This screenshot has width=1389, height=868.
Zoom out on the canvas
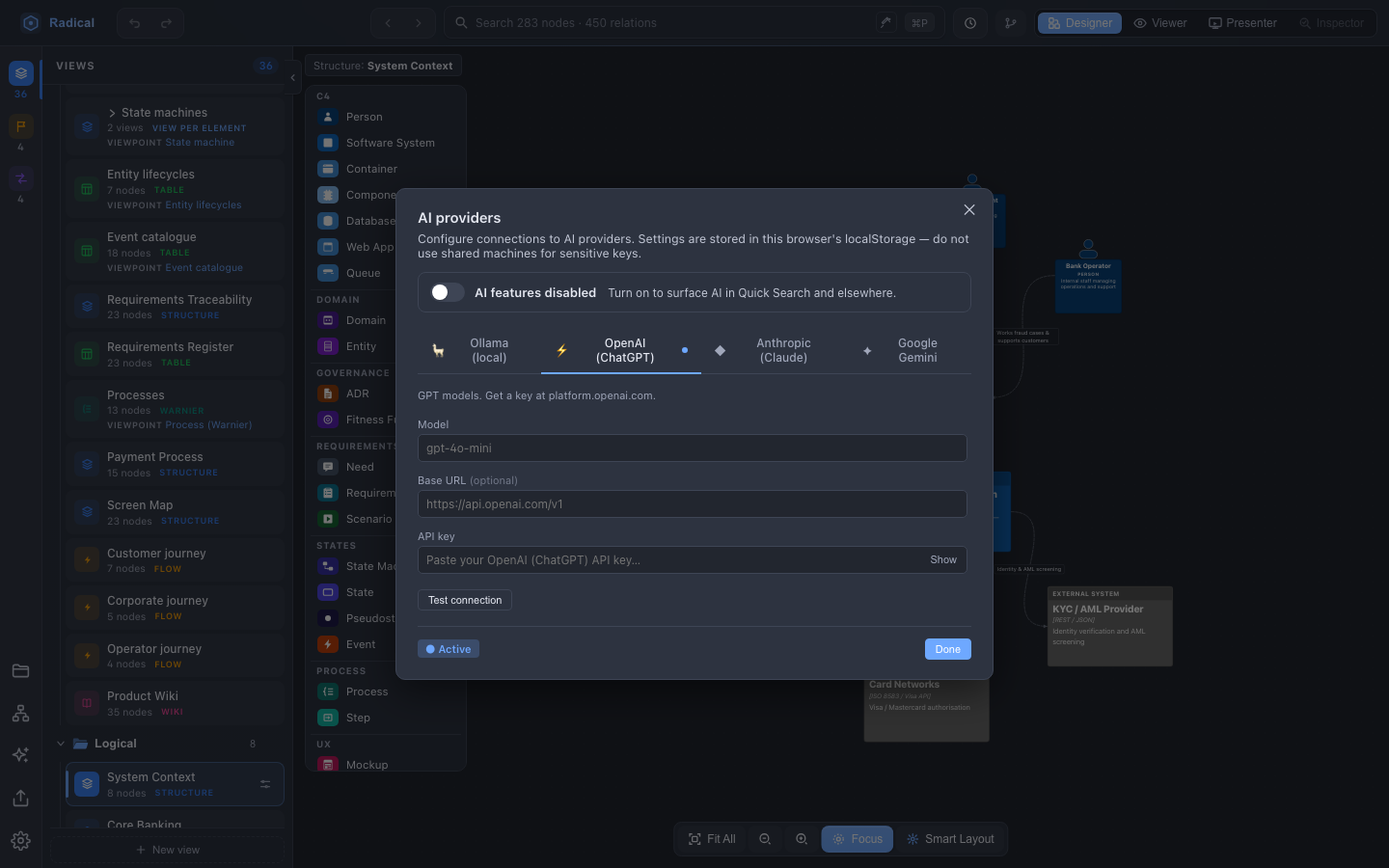pyautogui.click(x=765, y=839)
